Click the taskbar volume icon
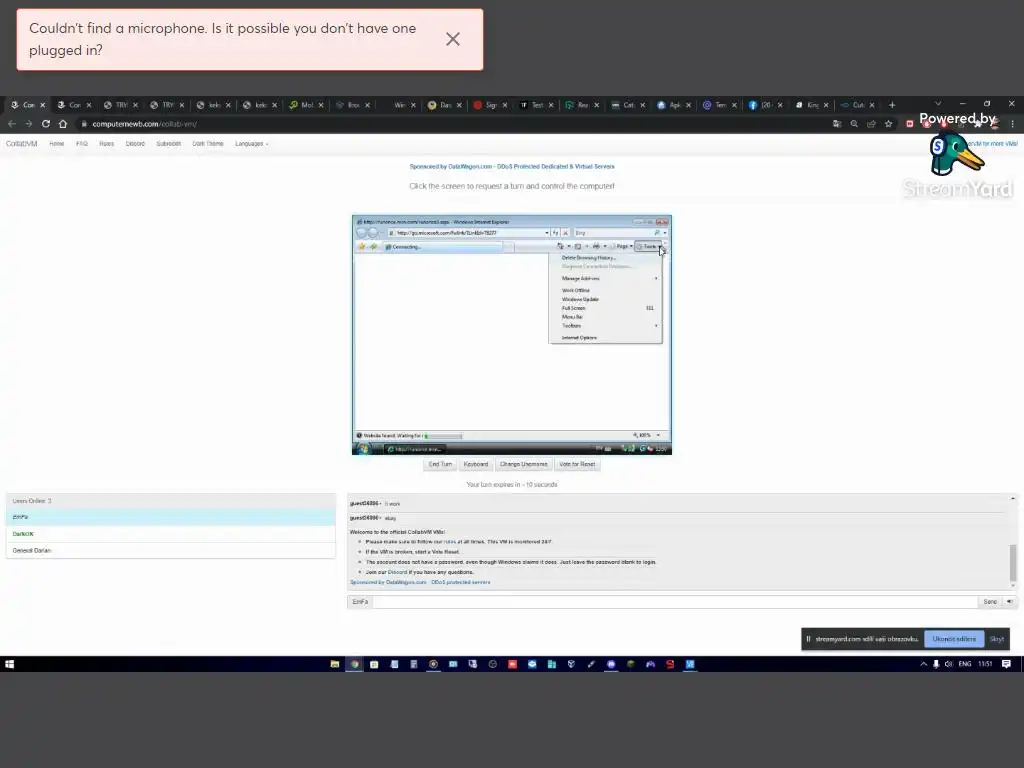The height and width of the screenshot is (768, 1024). (x=948, y=664)
